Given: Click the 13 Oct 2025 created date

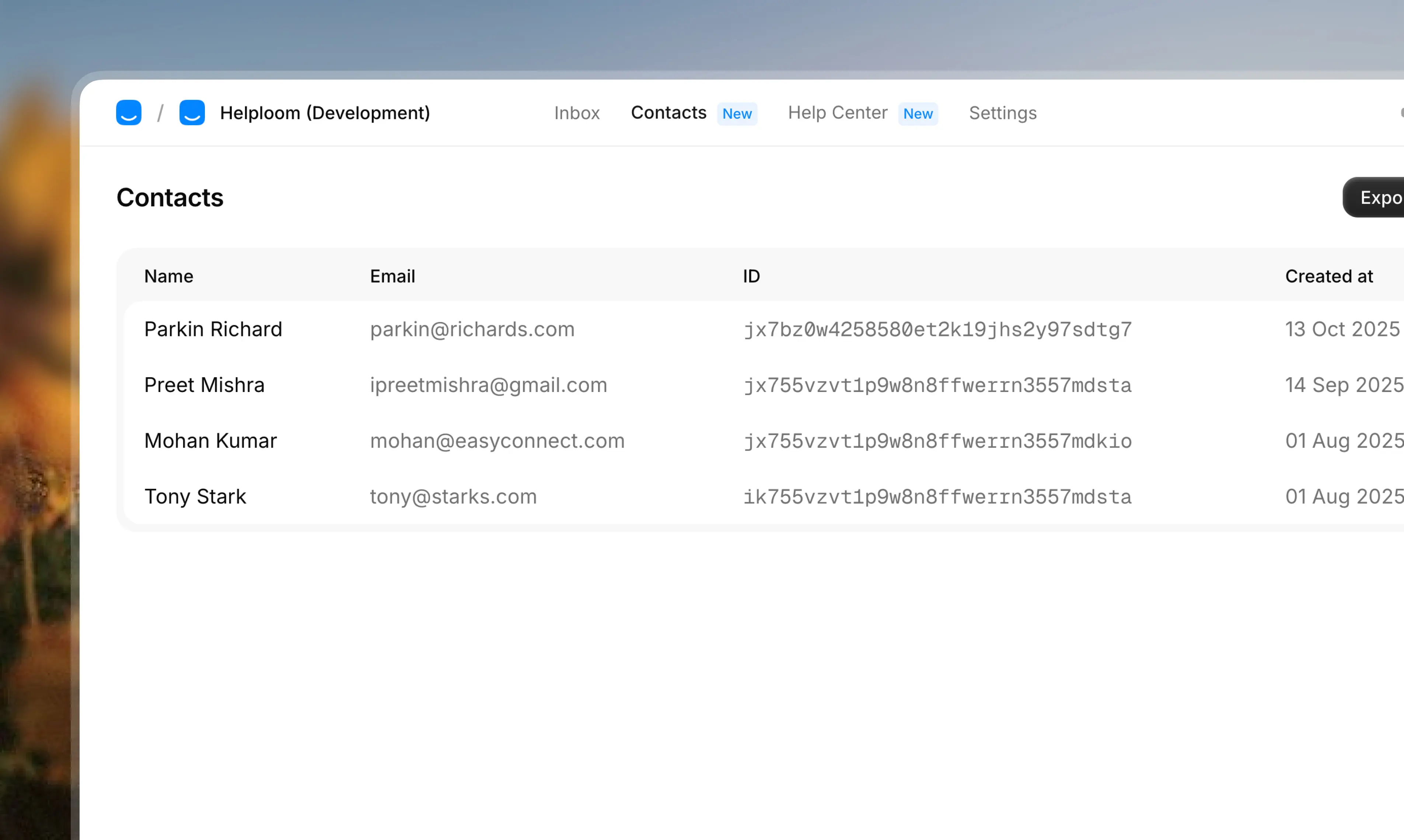Looking at the screenshot, I should pyautogui.click(x=1342, y=329).
